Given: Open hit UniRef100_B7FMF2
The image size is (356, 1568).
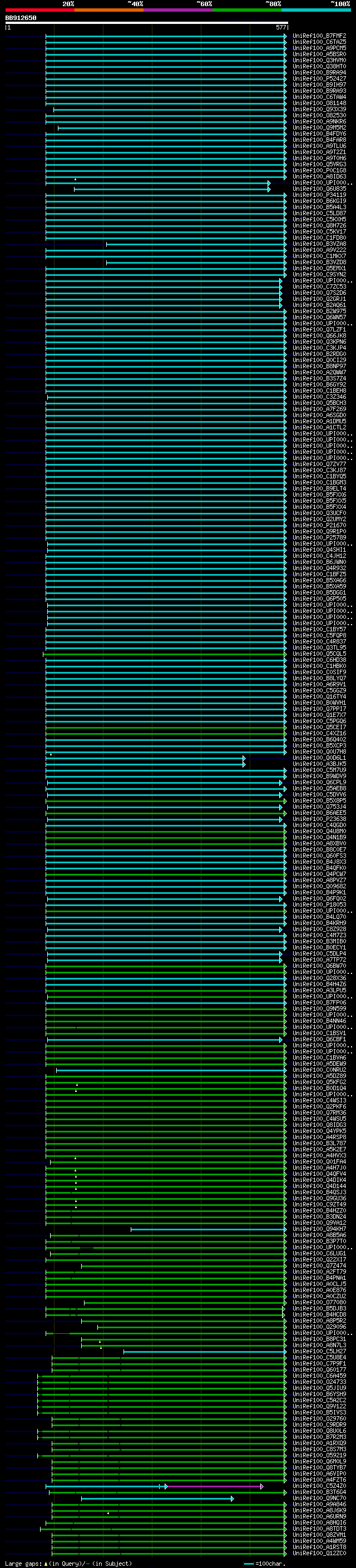Looking at the screenshot, I should point(319,36).
